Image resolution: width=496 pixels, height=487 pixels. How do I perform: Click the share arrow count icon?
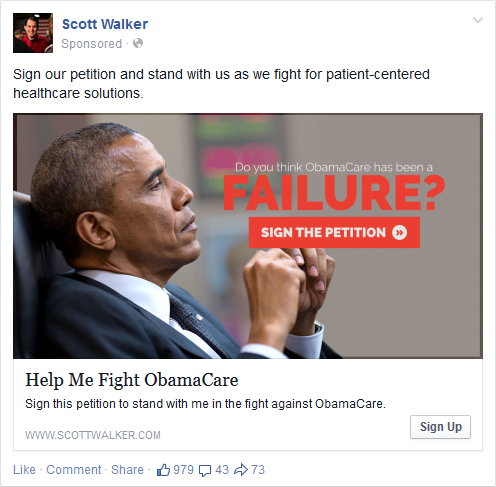coord(241,470)
